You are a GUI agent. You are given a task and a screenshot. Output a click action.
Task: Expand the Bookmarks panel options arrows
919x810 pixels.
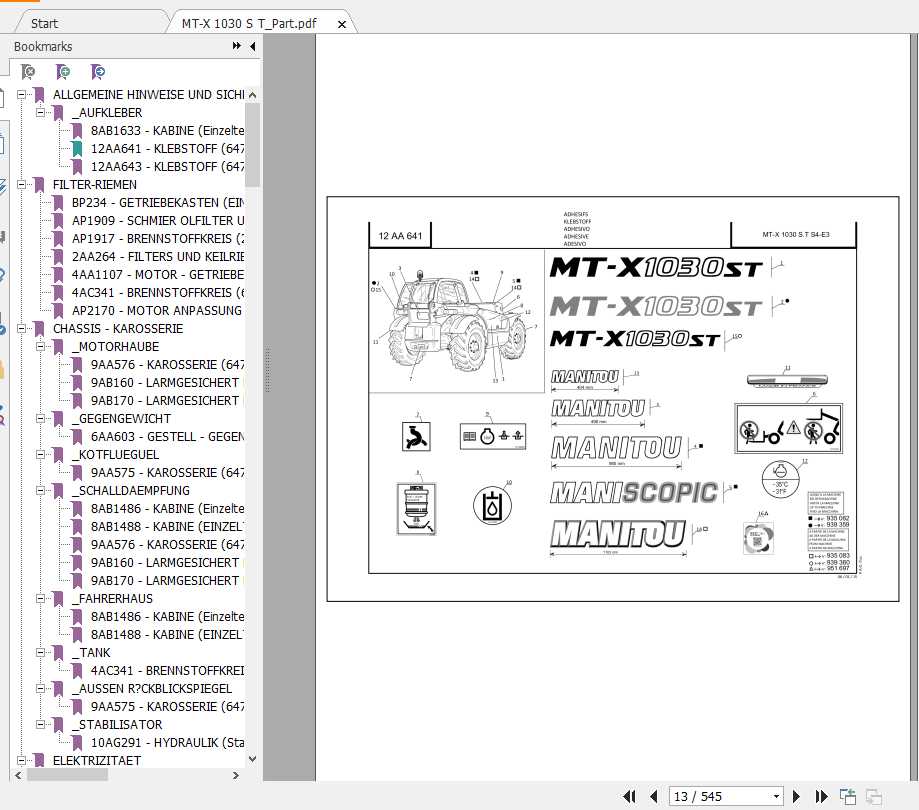(237, 46)
